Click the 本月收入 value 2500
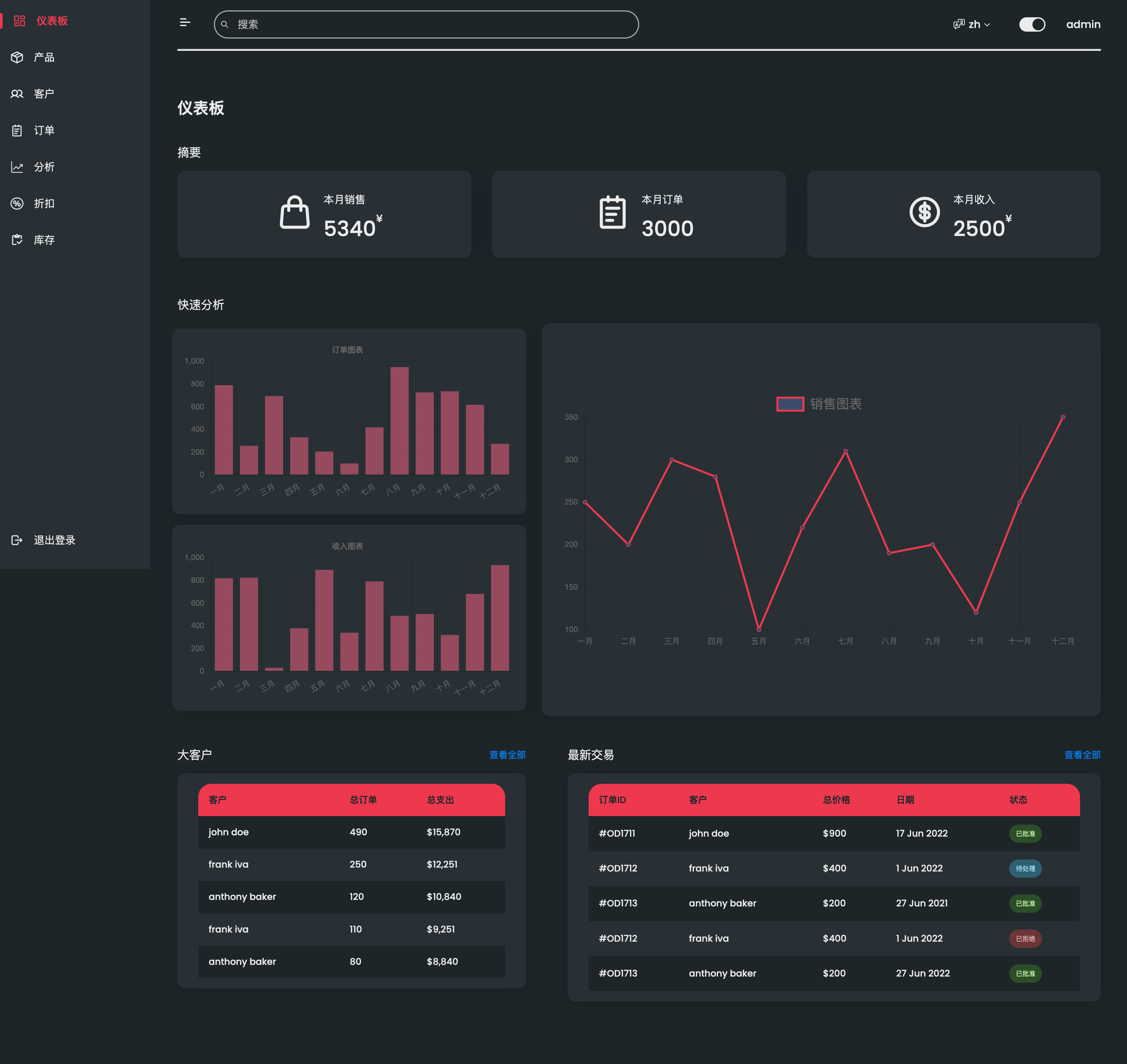The width and height of the screenshot is (1127, 1064). (979, 229)
